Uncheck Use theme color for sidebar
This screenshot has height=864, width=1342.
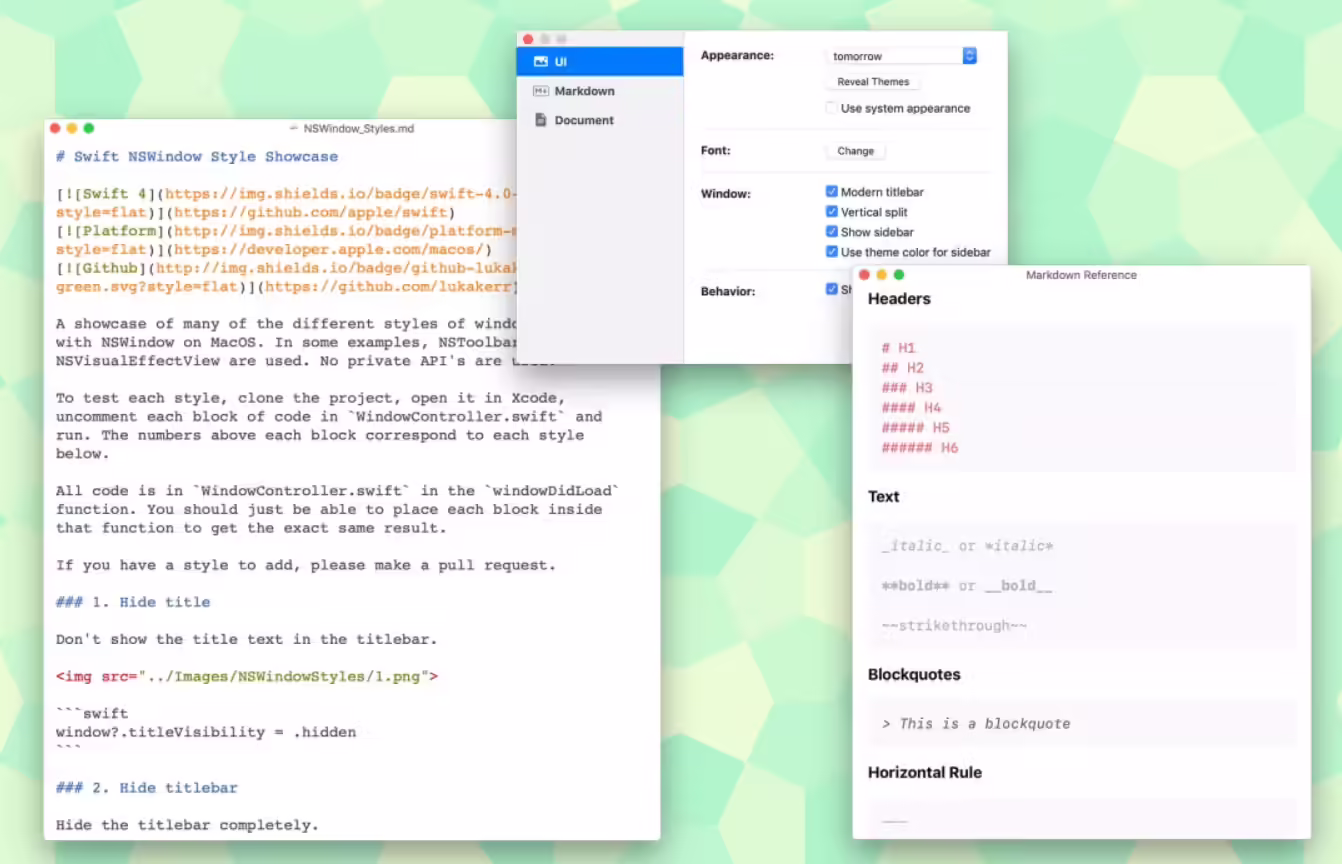831,252
